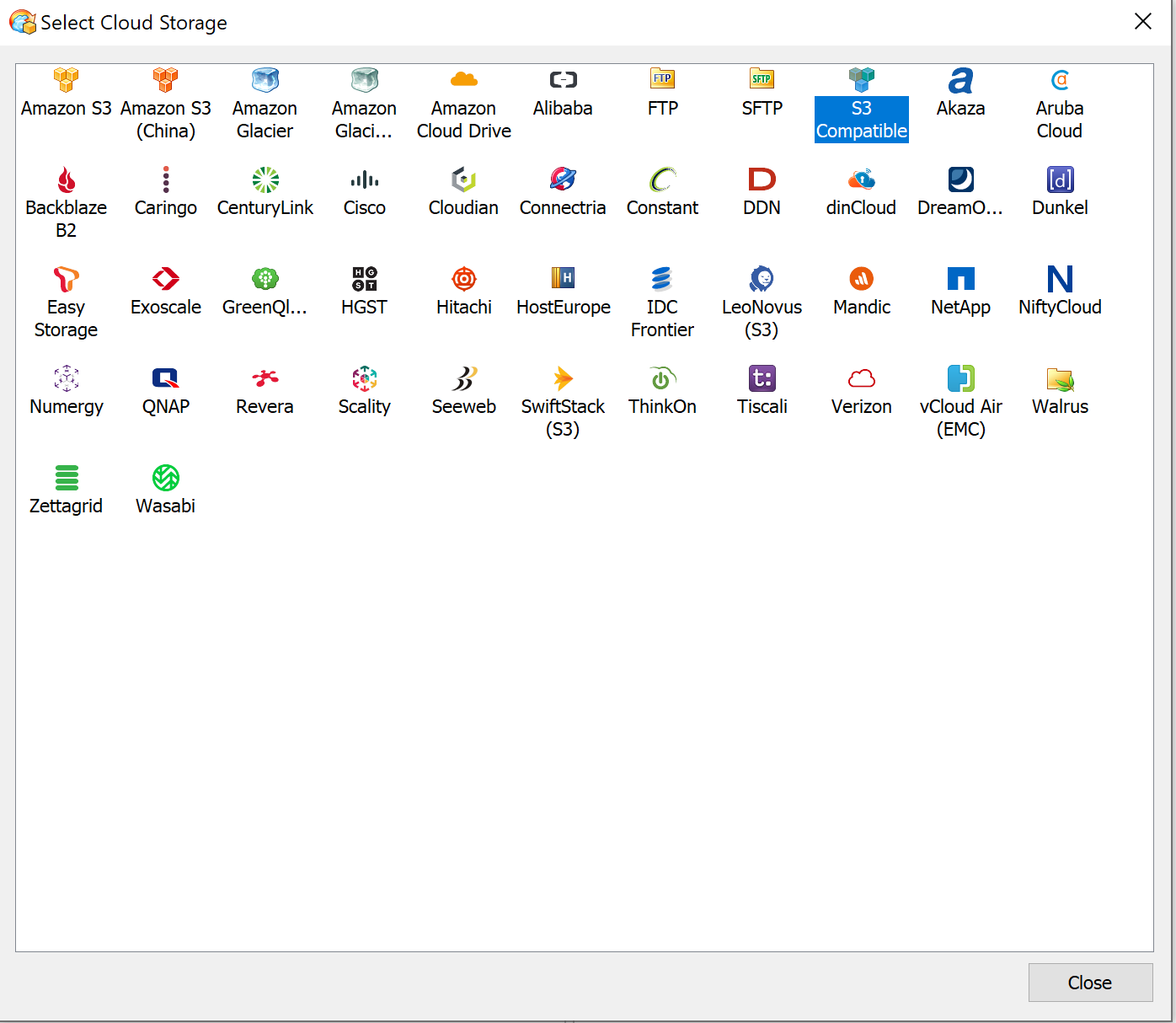Select the Mandic storage icon
The height and width of the screenshot is (1023, 1176).
pyautogui.click(x=861, y=279)
